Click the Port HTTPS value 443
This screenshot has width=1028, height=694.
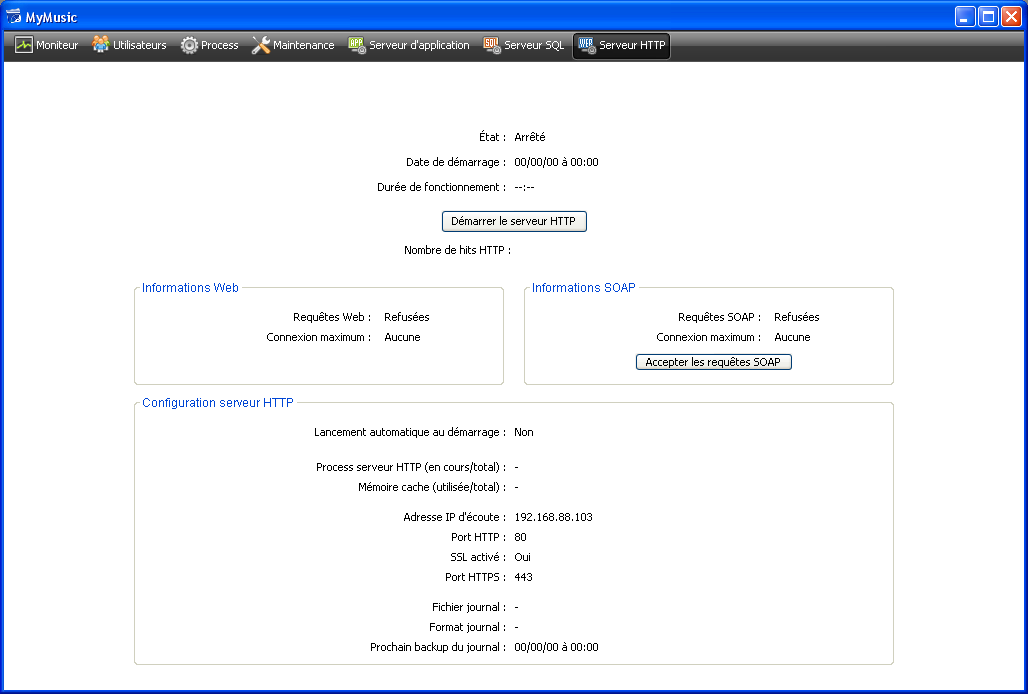523,577
